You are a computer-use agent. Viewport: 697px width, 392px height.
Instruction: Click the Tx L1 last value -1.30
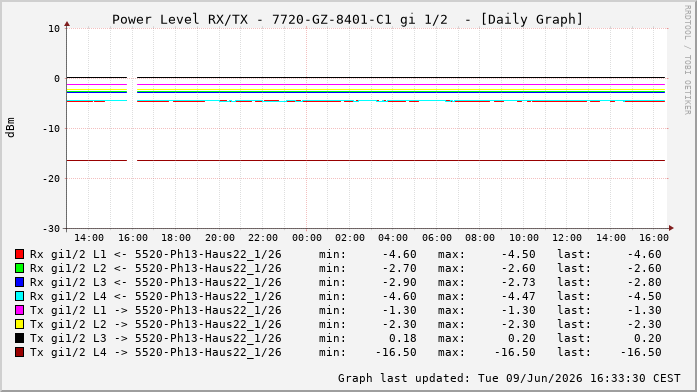pos(645,310)
